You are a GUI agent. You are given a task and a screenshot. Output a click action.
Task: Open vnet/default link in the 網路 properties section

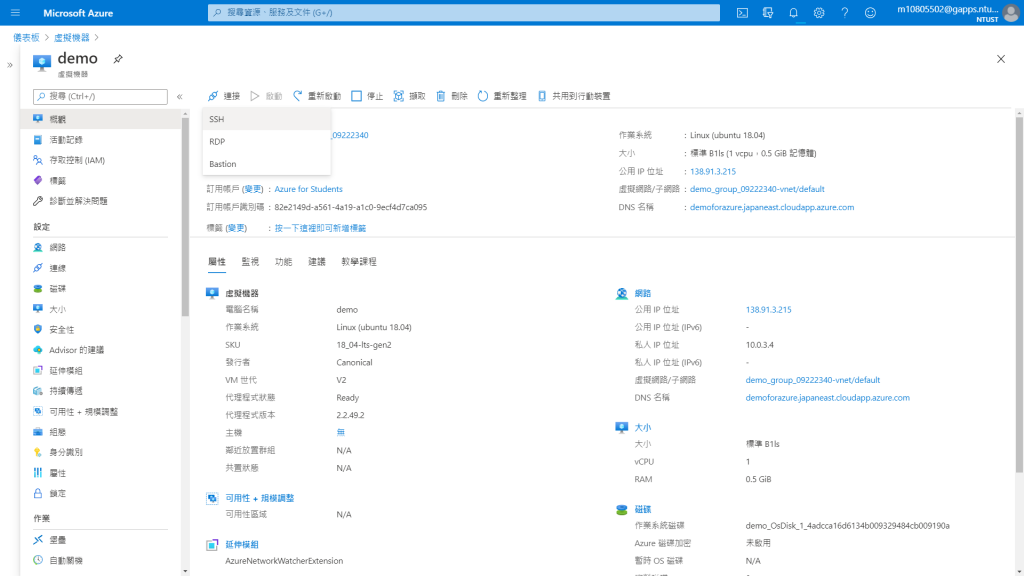[812, 379]
